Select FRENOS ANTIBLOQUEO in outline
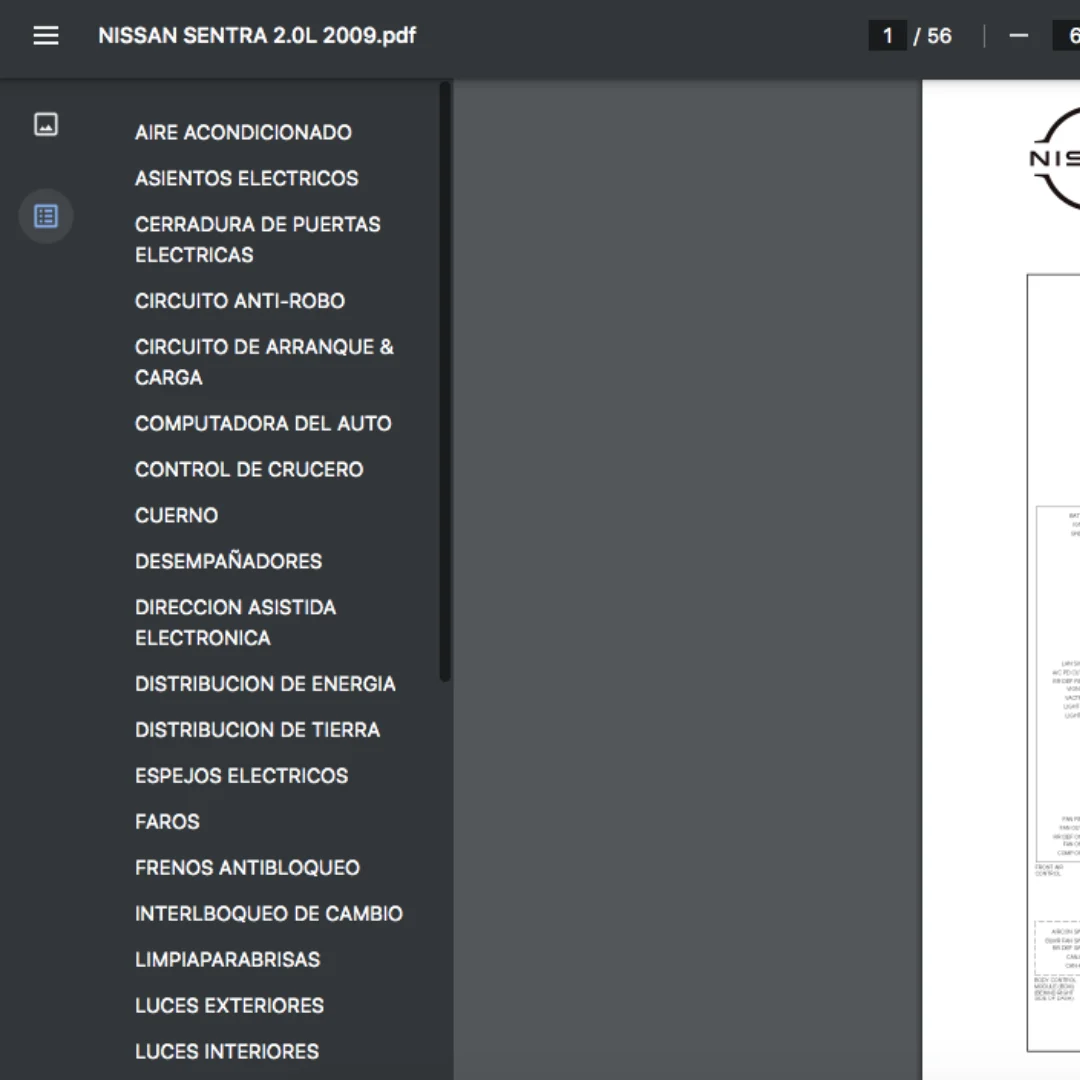Viewport: 1080px width, 1080px height. [x=247, y=868]
